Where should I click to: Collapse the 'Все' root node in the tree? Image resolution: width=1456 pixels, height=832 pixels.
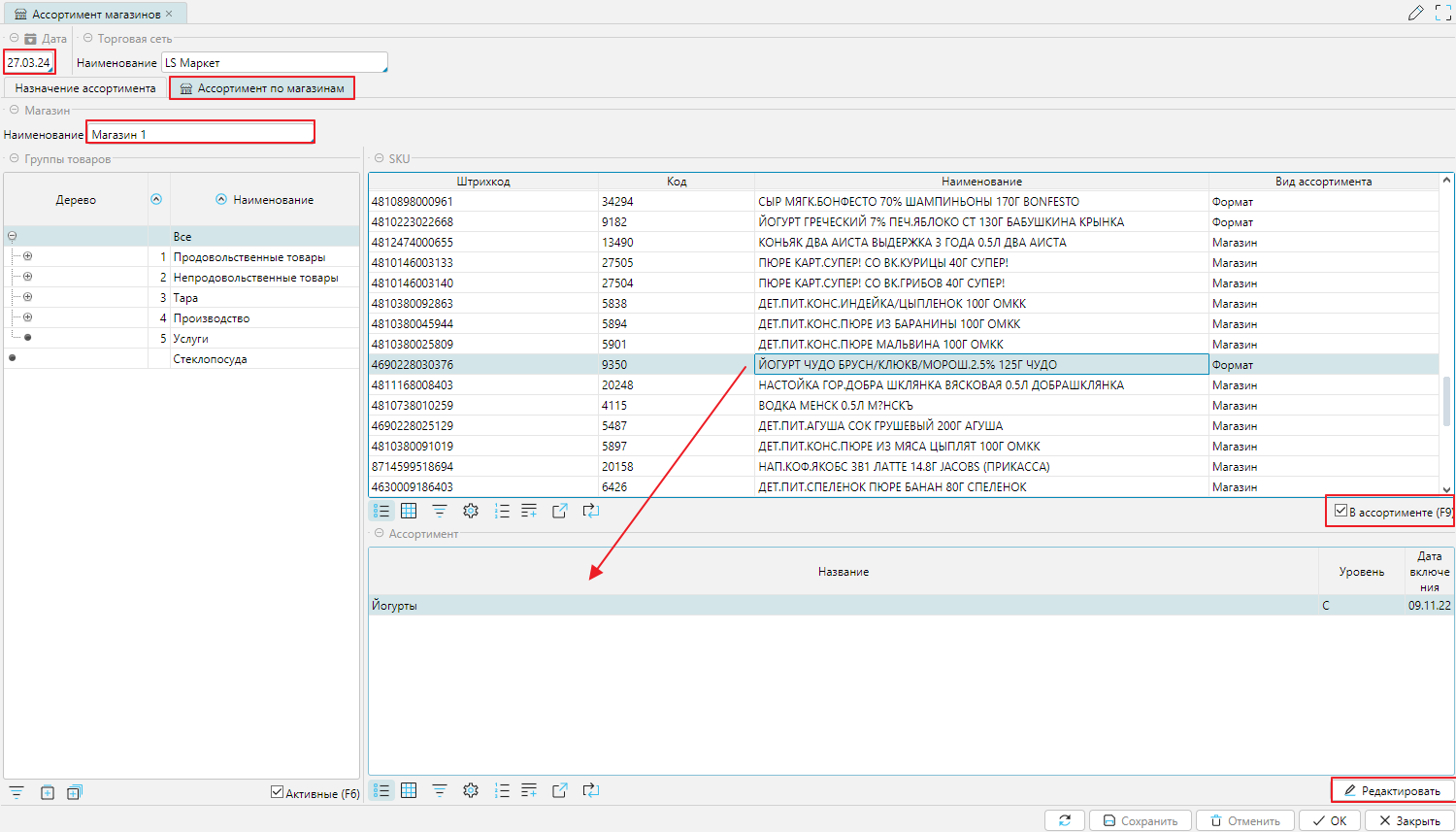(x=12, y=236)
